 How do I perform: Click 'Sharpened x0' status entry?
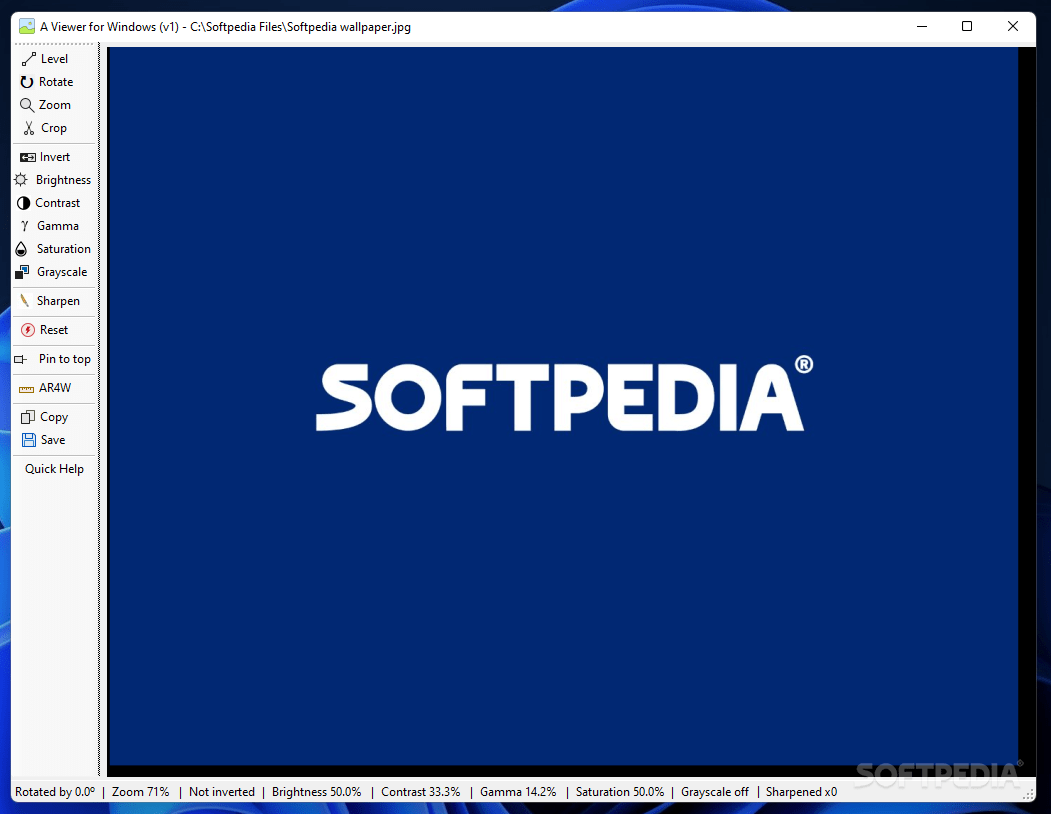click(x=802, y=792)
